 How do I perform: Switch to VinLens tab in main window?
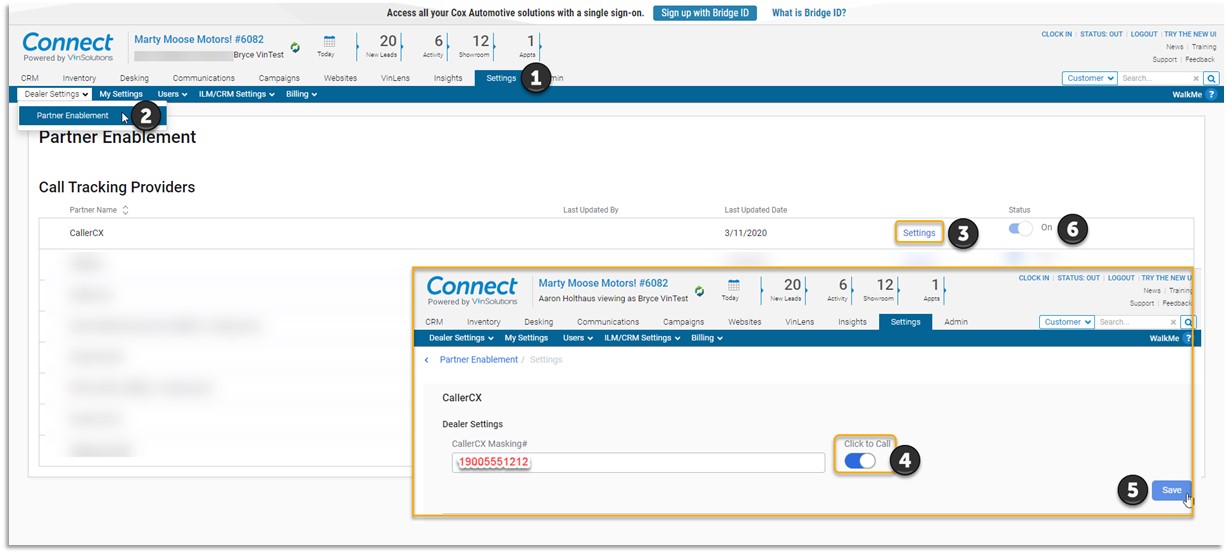pos(395,78)
